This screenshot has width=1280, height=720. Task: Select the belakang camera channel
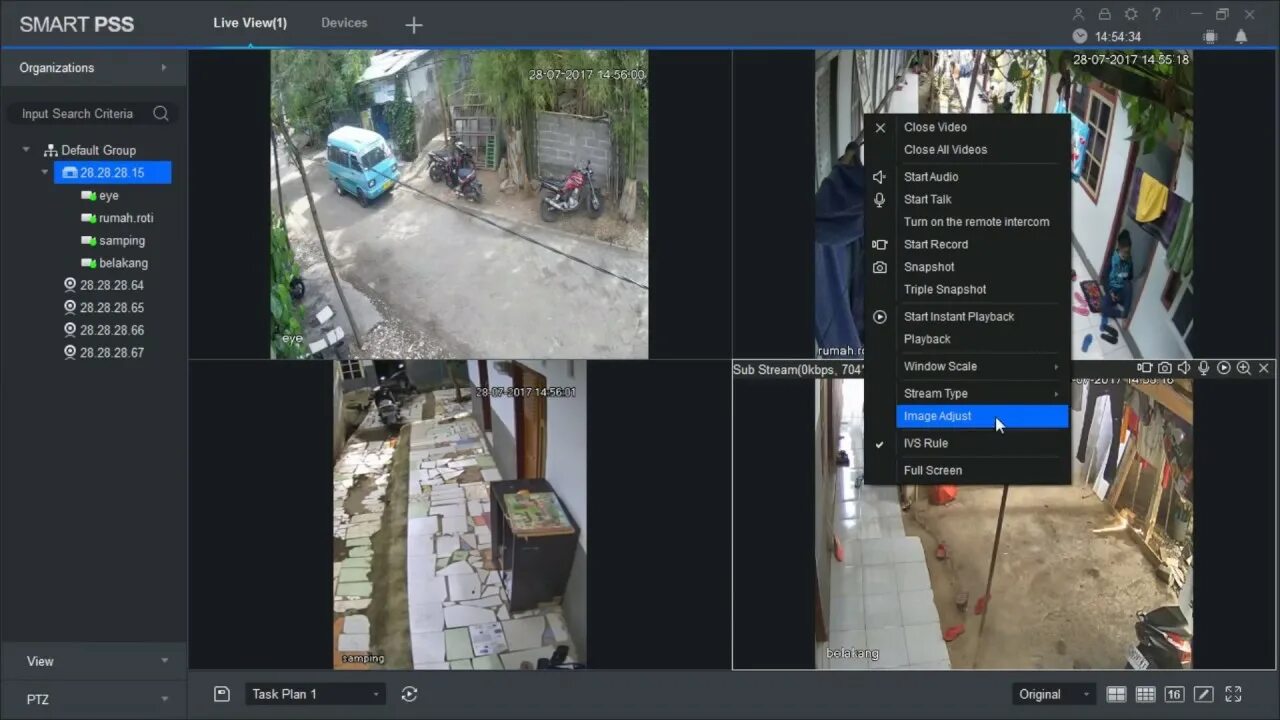[123, 263]
